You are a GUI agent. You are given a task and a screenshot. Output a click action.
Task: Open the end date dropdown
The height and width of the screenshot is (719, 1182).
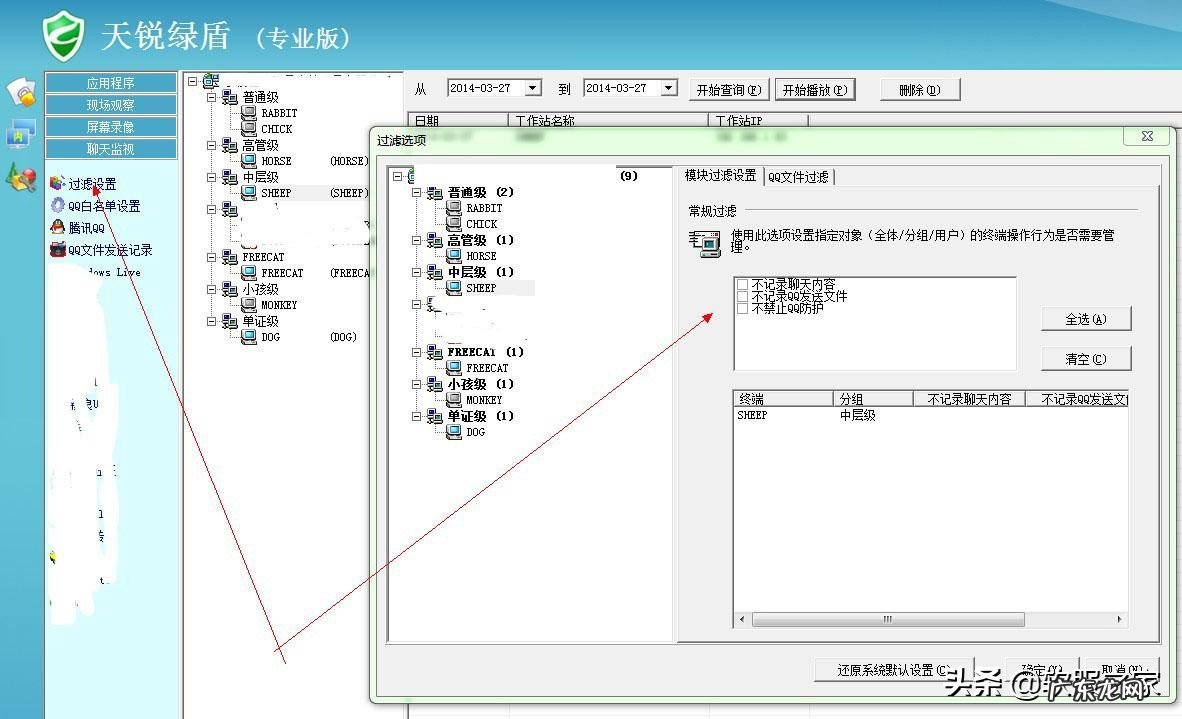click(x=669, y=87)
